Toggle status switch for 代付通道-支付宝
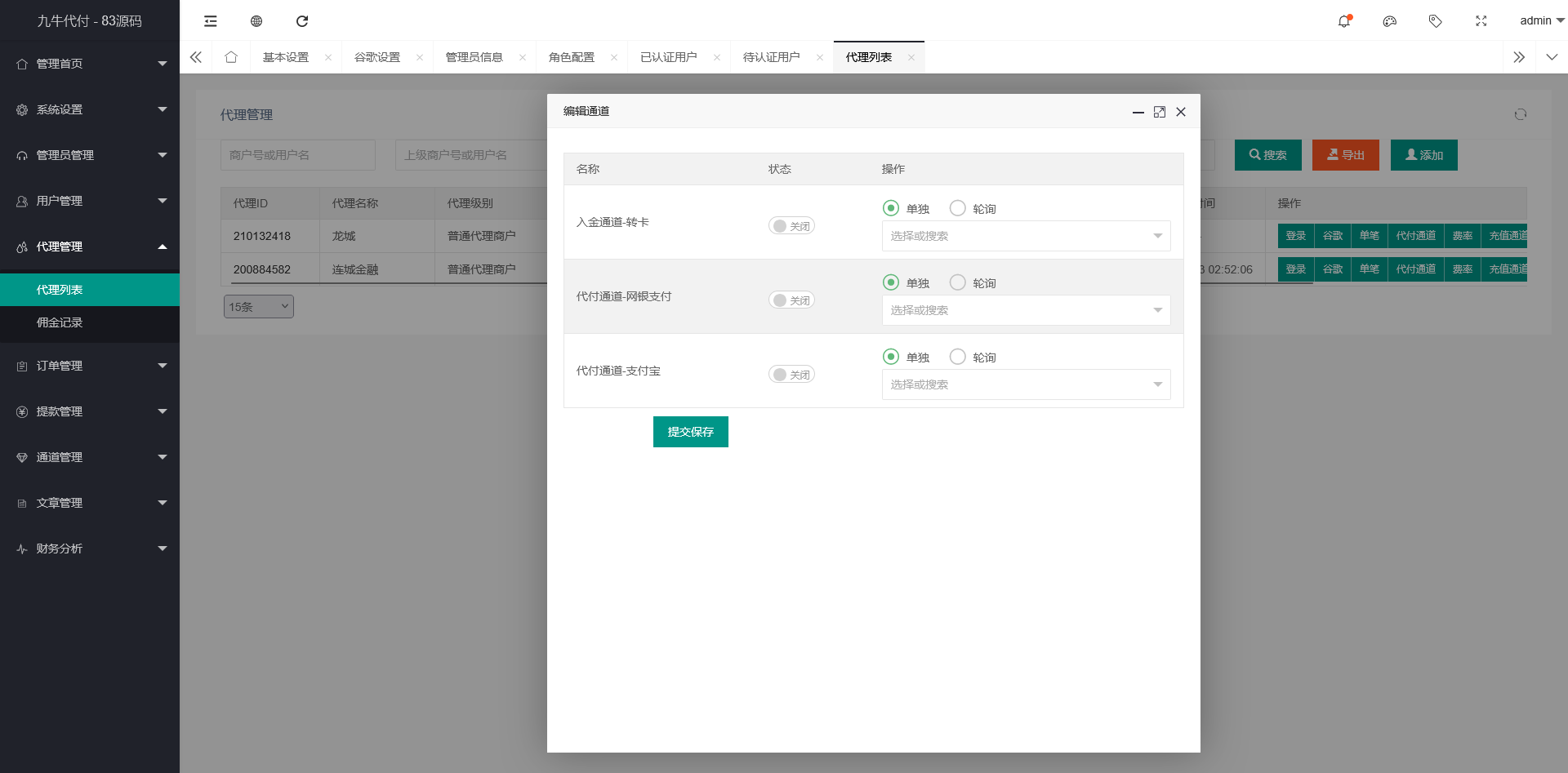1568x773 pixels. [x=791, y=375]
